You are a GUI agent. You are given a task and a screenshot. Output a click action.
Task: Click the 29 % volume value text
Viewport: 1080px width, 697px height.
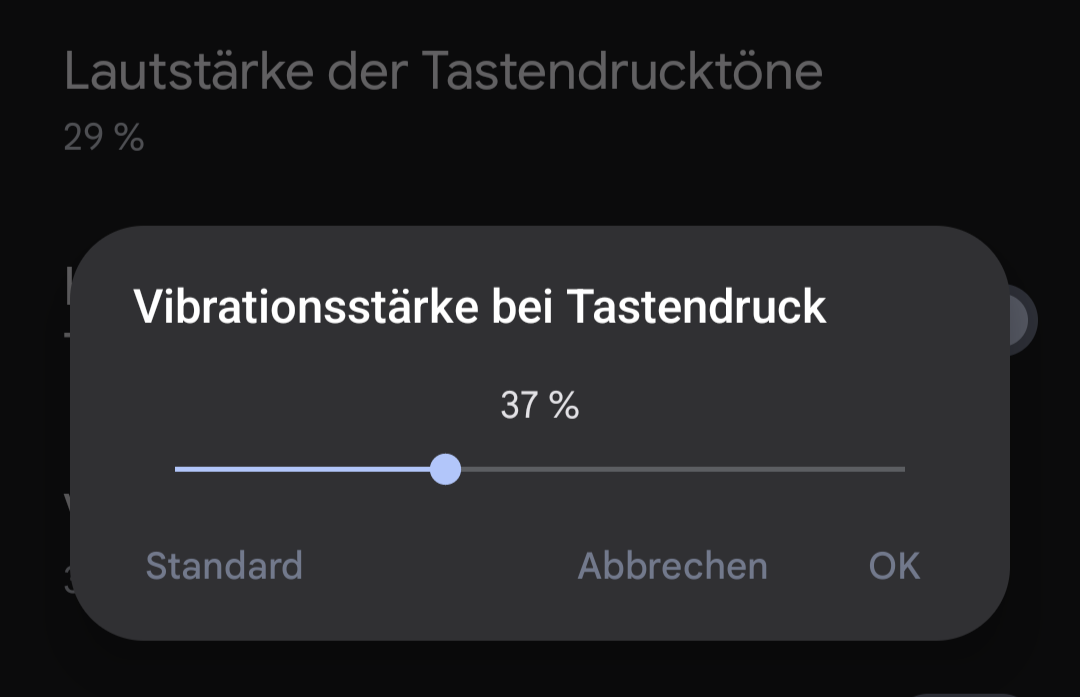tap(104, 138)
